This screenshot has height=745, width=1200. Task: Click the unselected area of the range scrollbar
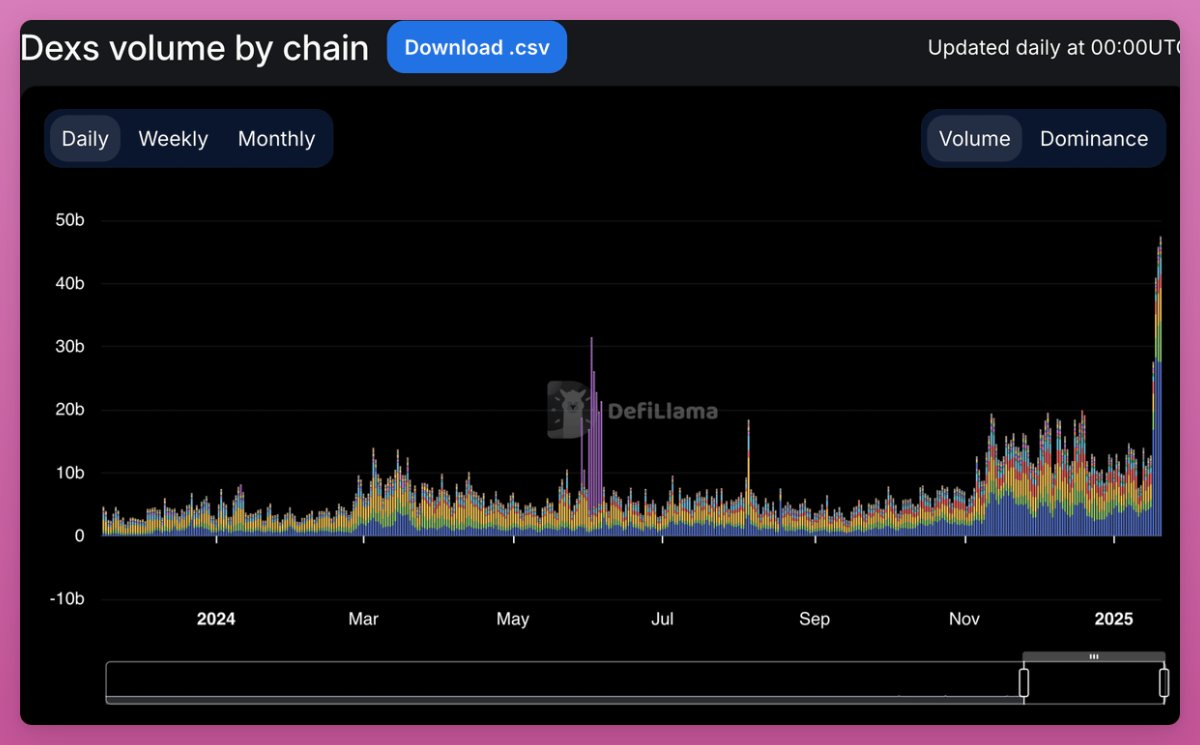(x=560, y=682)
